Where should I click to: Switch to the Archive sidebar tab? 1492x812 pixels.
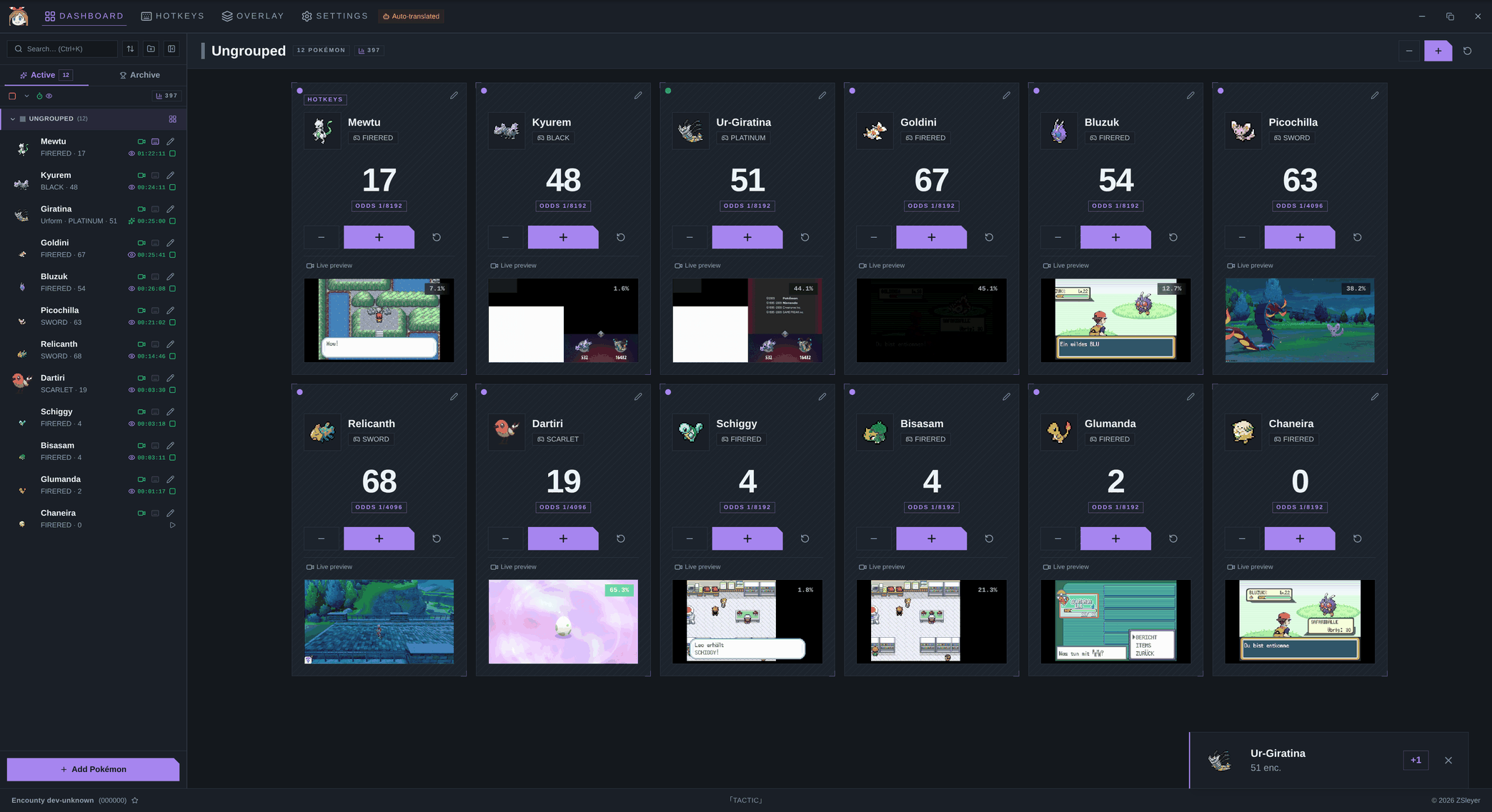(139, 75)
